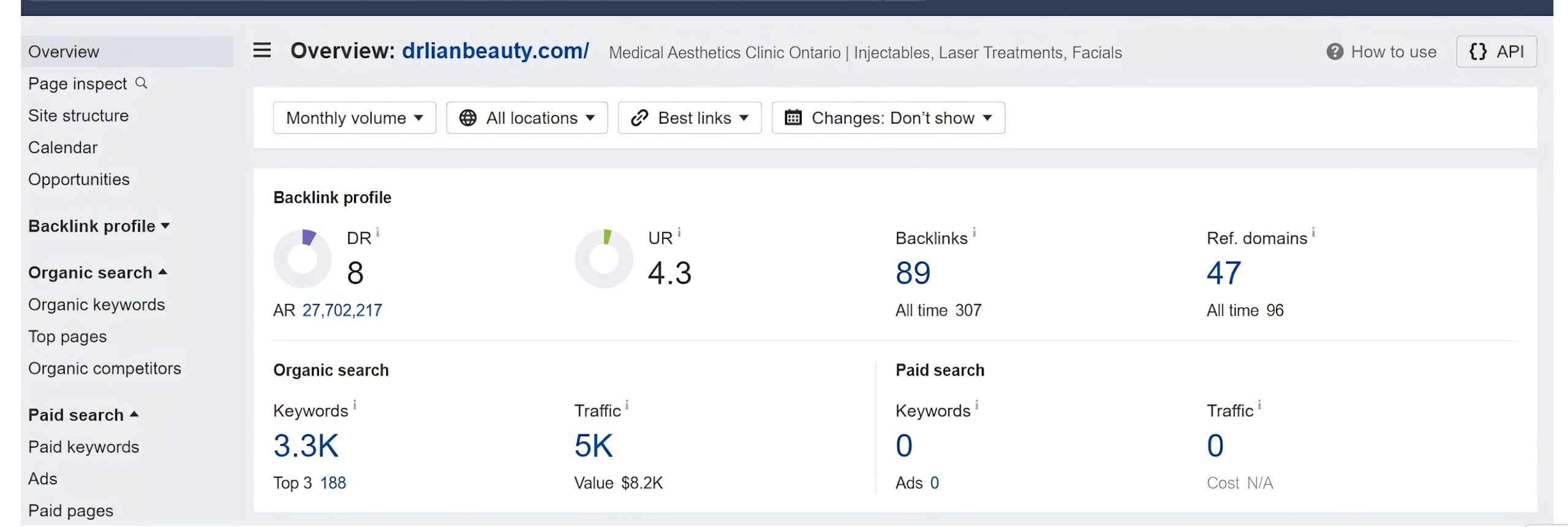The width and height of the screenshot is (1568, 527).
Task: Click the UR value 4.3
Action: click(669, 273)
